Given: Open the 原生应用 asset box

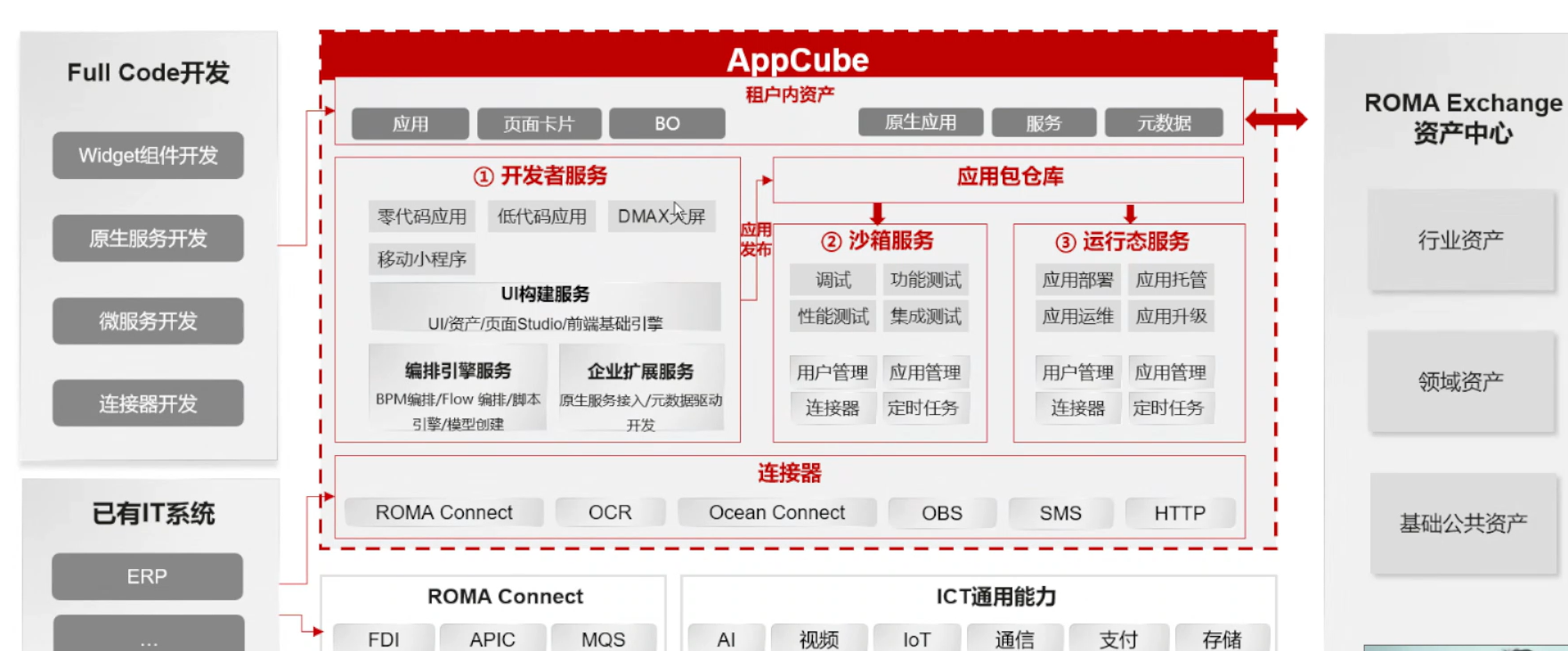Looking at the screenshot, I should (921, 123).
